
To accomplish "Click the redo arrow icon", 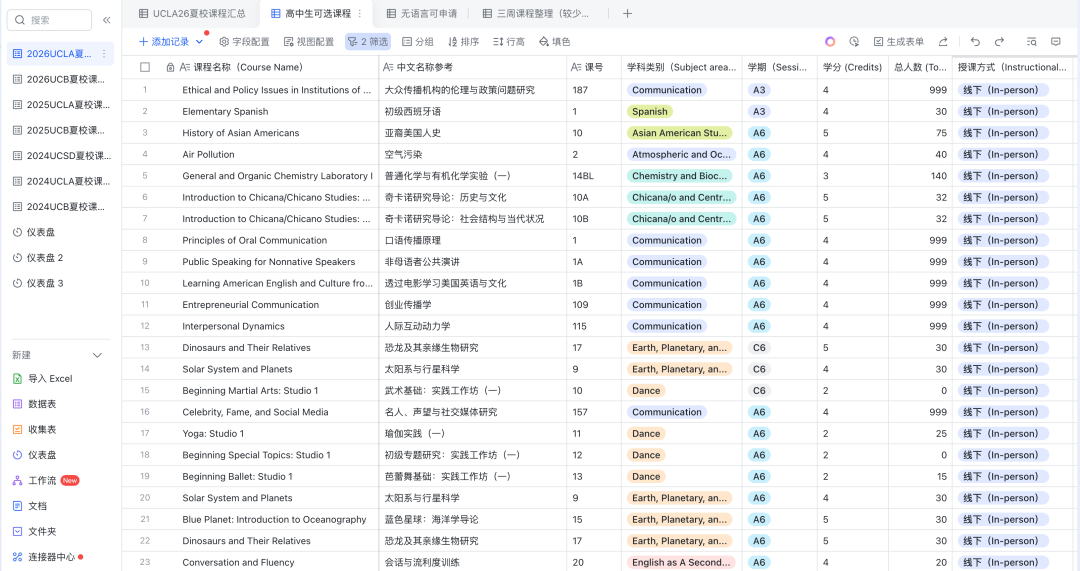I will point(999,42).
